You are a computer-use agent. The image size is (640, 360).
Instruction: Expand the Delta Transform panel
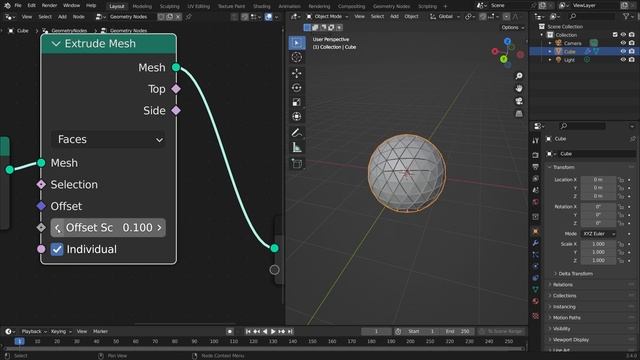coord(576,274)
